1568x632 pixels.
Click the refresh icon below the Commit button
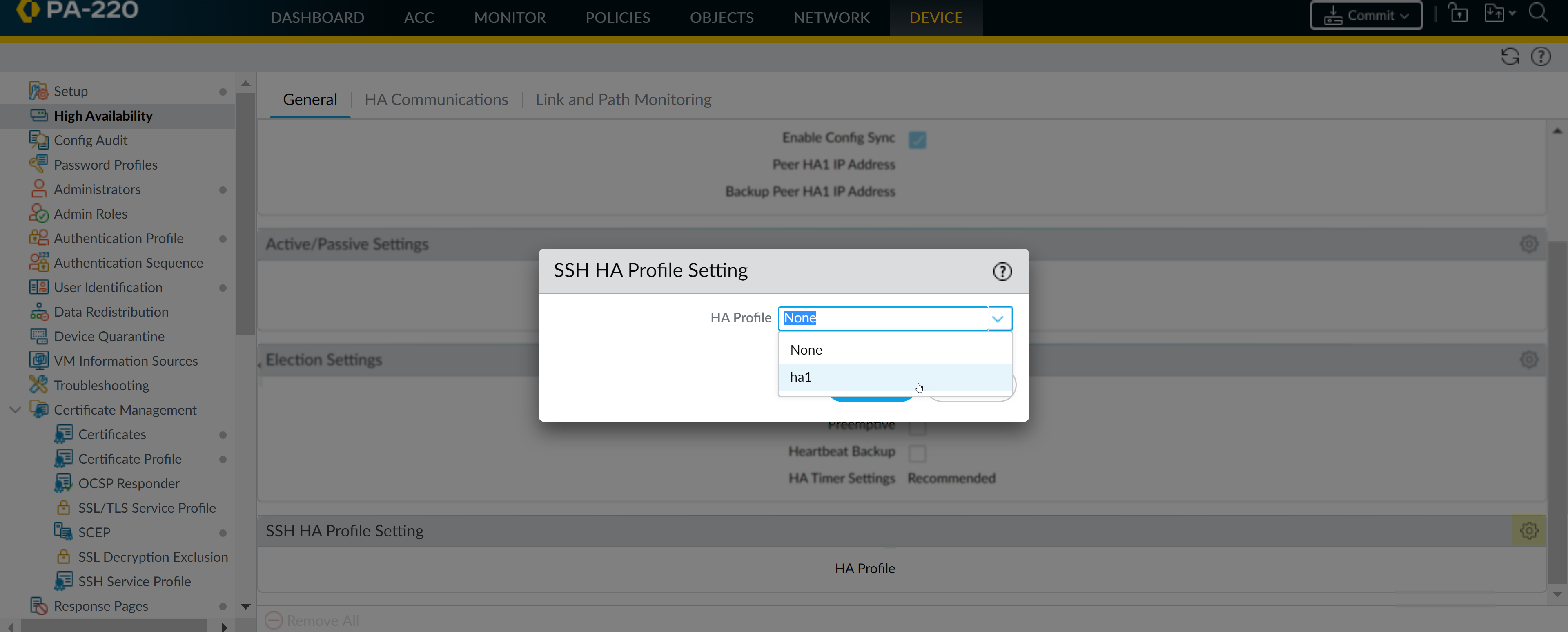pos(1510,57)
